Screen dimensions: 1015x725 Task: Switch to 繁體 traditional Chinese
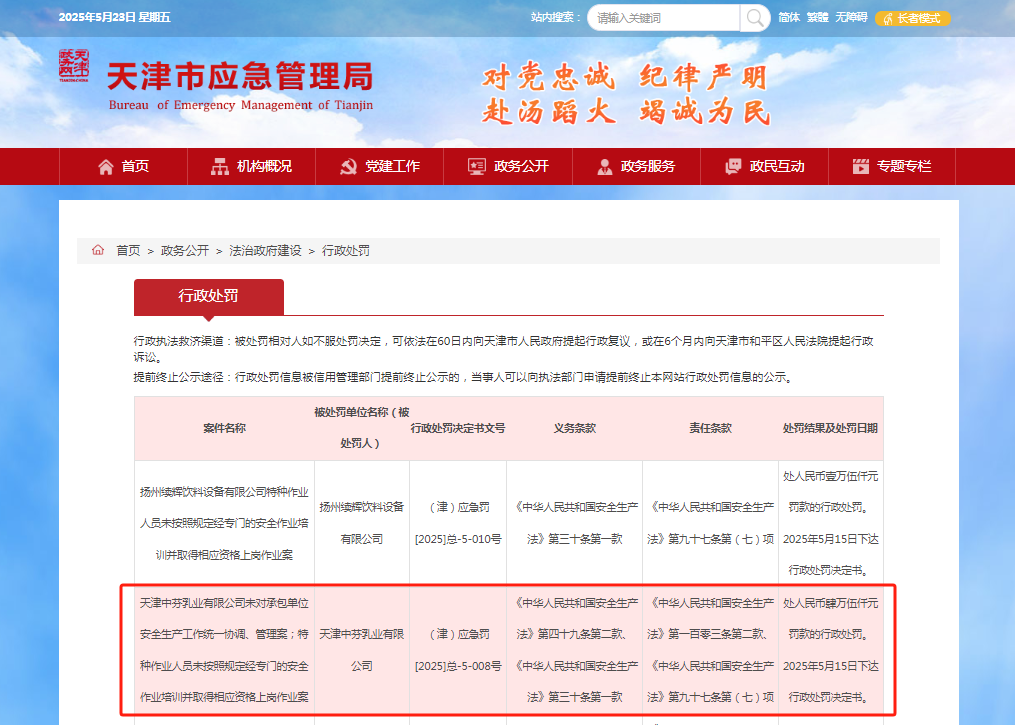[x=818, y=17]
